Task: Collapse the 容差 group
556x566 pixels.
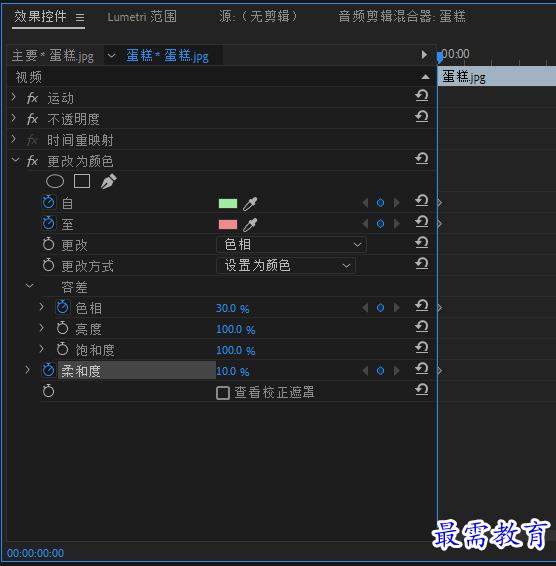Action: (30, 286)
